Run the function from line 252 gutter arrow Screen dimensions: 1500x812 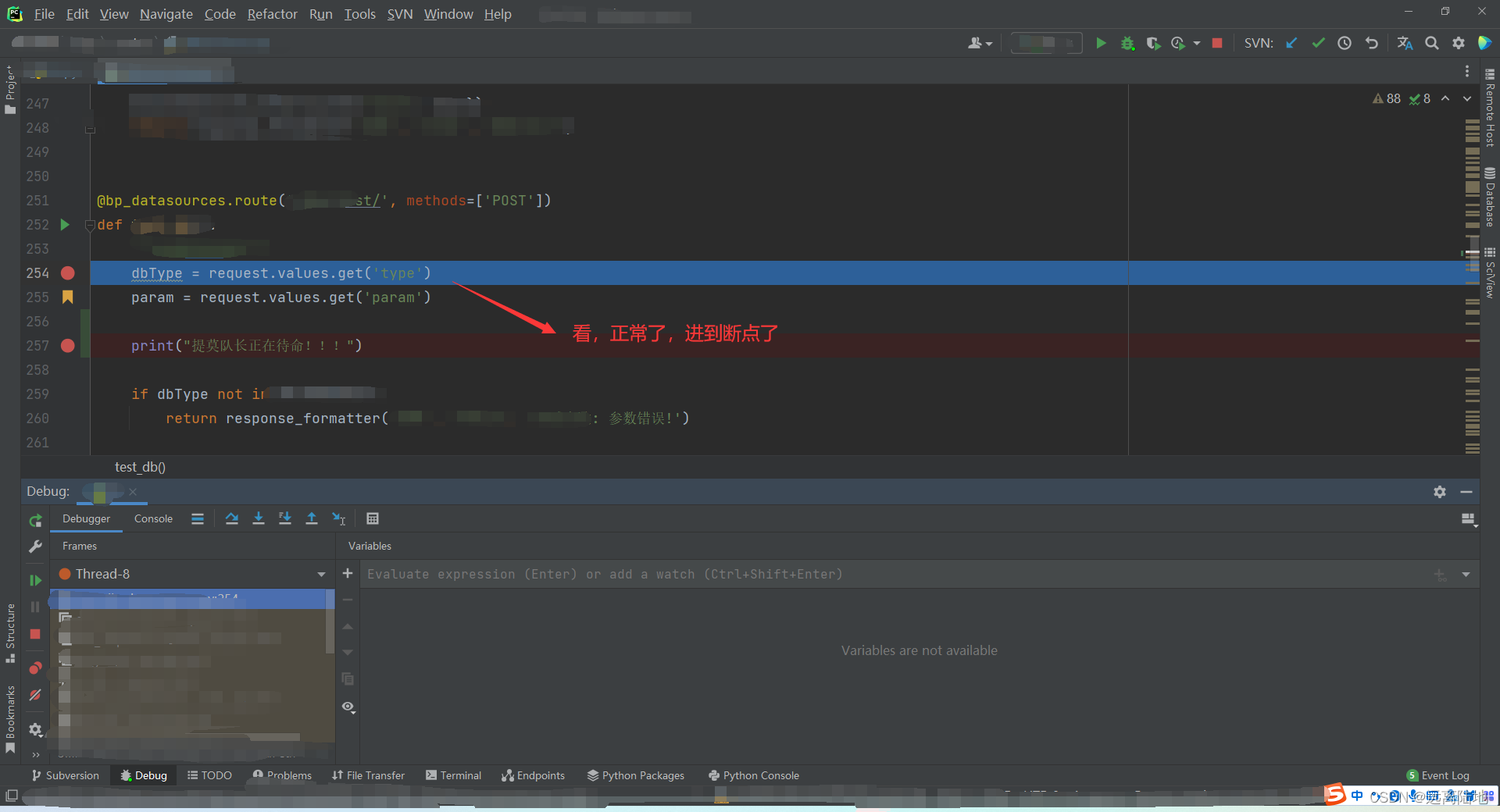point(65,225)
